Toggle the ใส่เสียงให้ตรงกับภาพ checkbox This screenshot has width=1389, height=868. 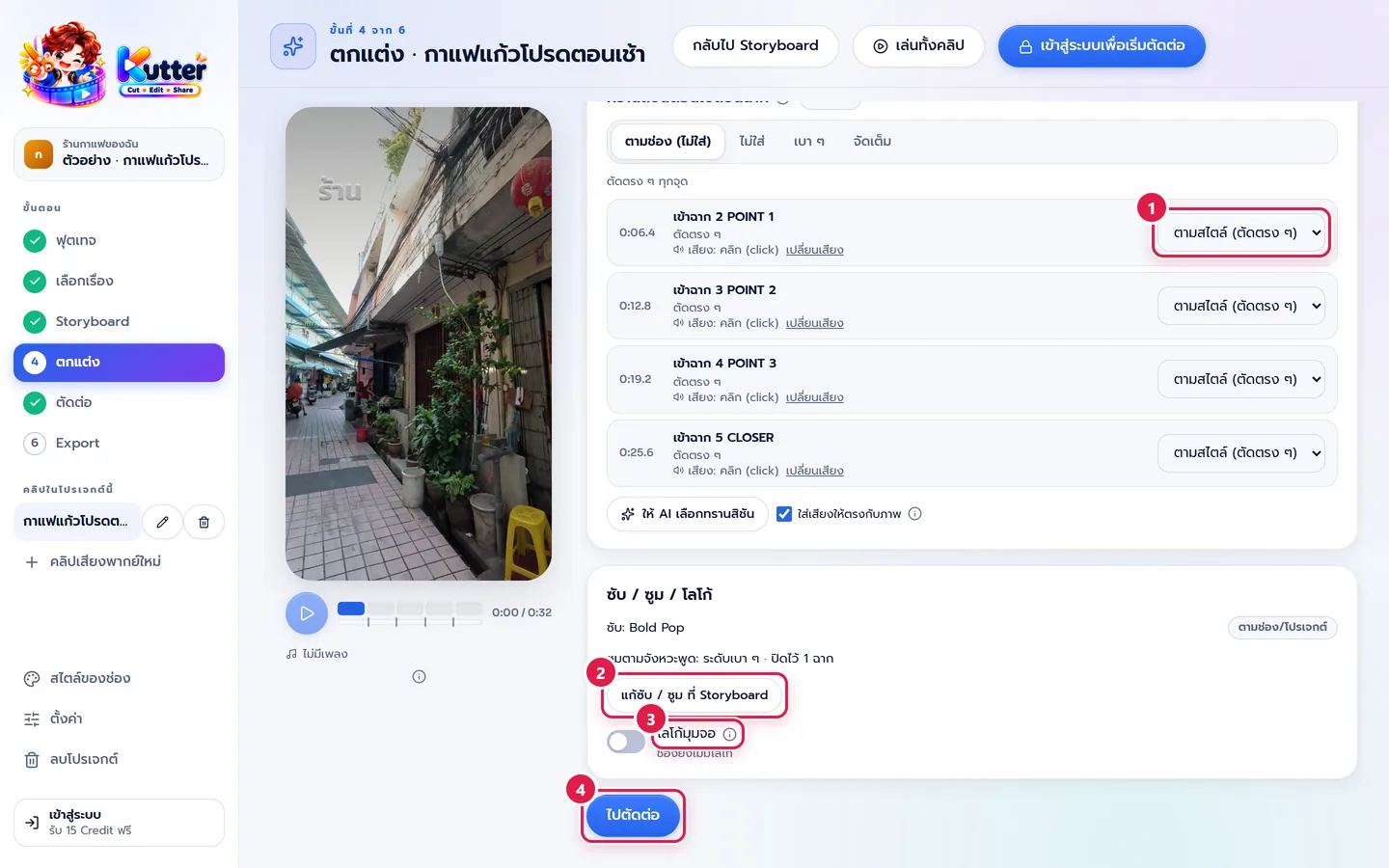coord(784,514)
